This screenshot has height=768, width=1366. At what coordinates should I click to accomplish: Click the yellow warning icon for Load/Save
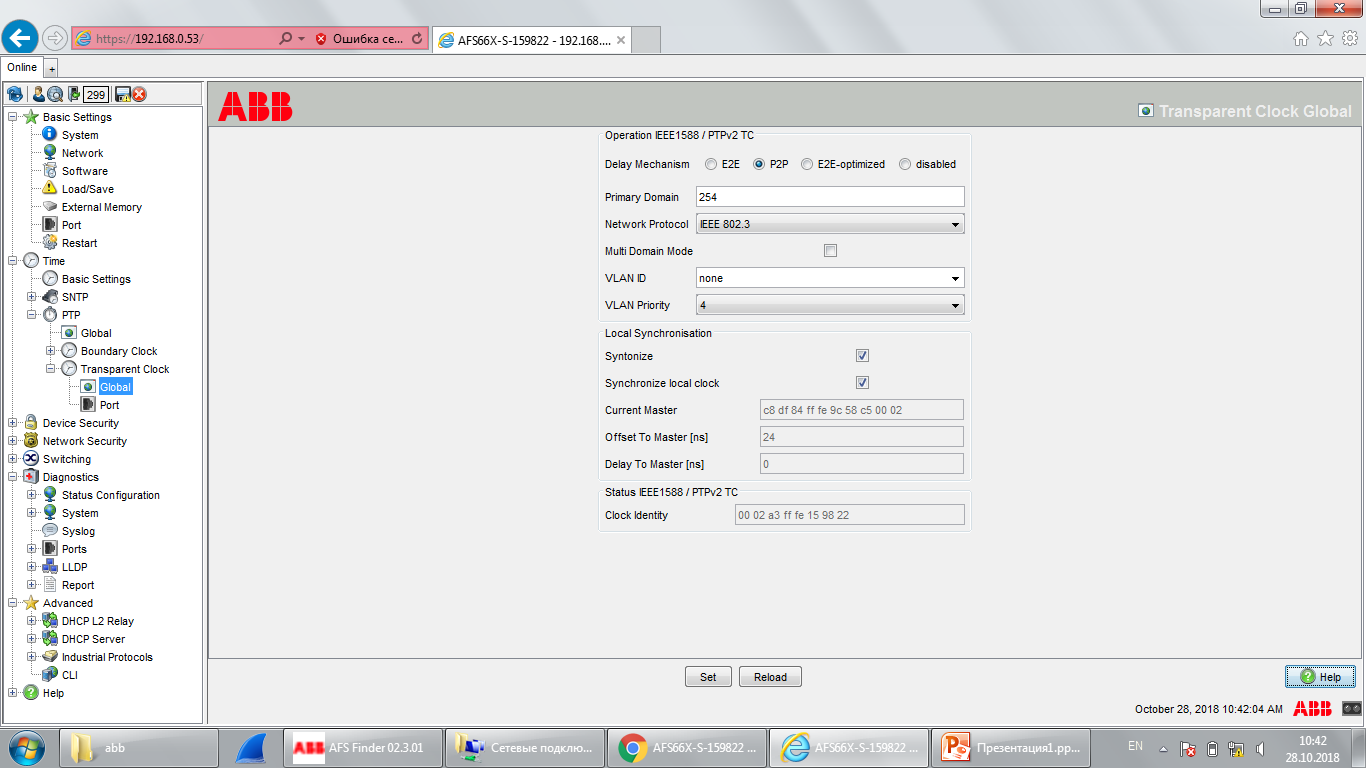[49, 189]
